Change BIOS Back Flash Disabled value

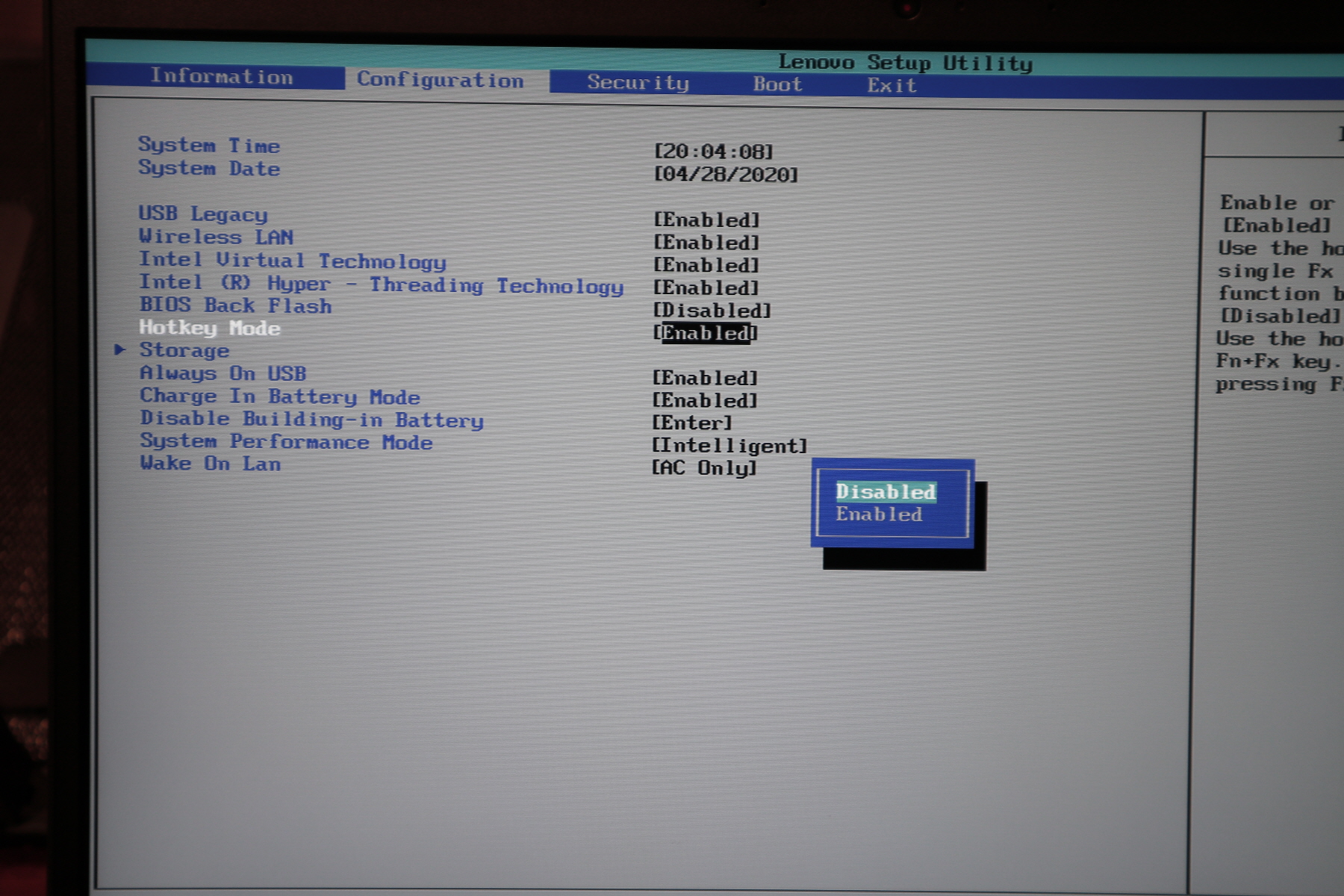point(712,310)
